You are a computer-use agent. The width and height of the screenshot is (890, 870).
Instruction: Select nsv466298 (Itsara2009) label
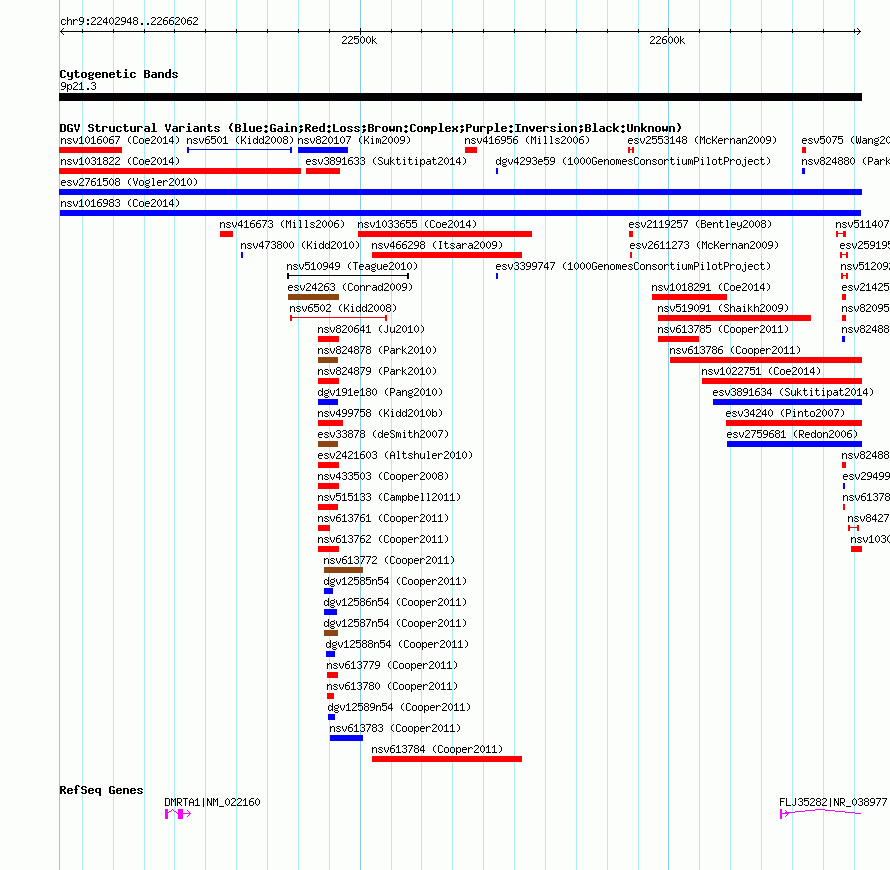[437, 245]
